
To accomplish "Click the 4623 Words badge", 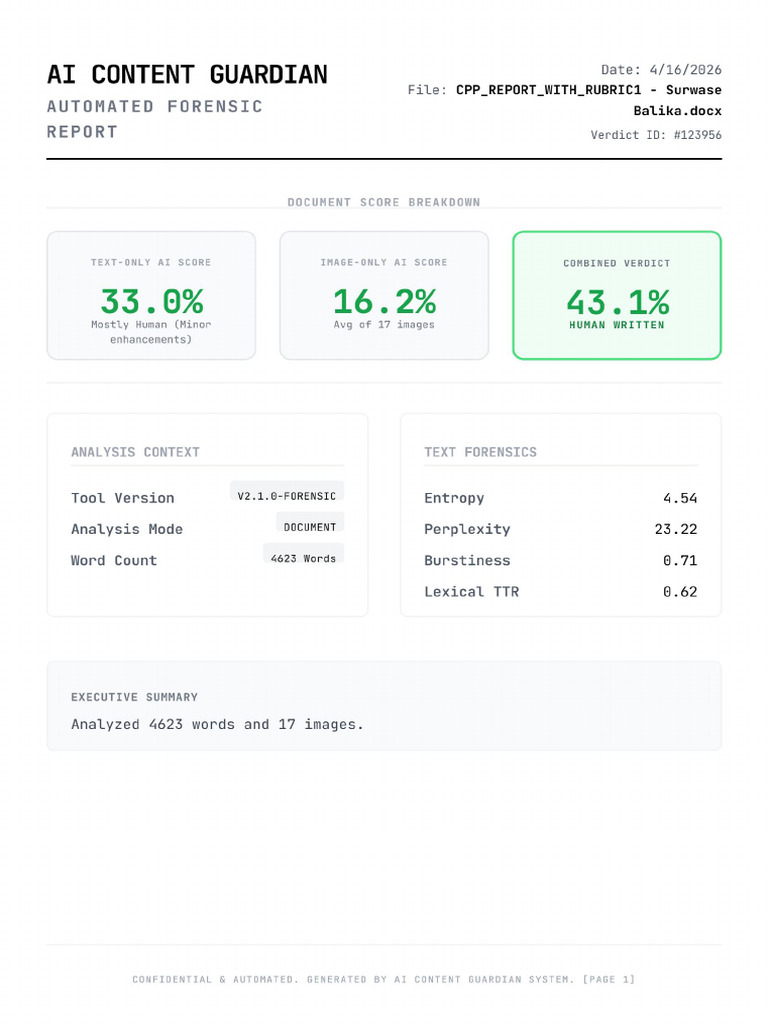I will tap(303, 558).
